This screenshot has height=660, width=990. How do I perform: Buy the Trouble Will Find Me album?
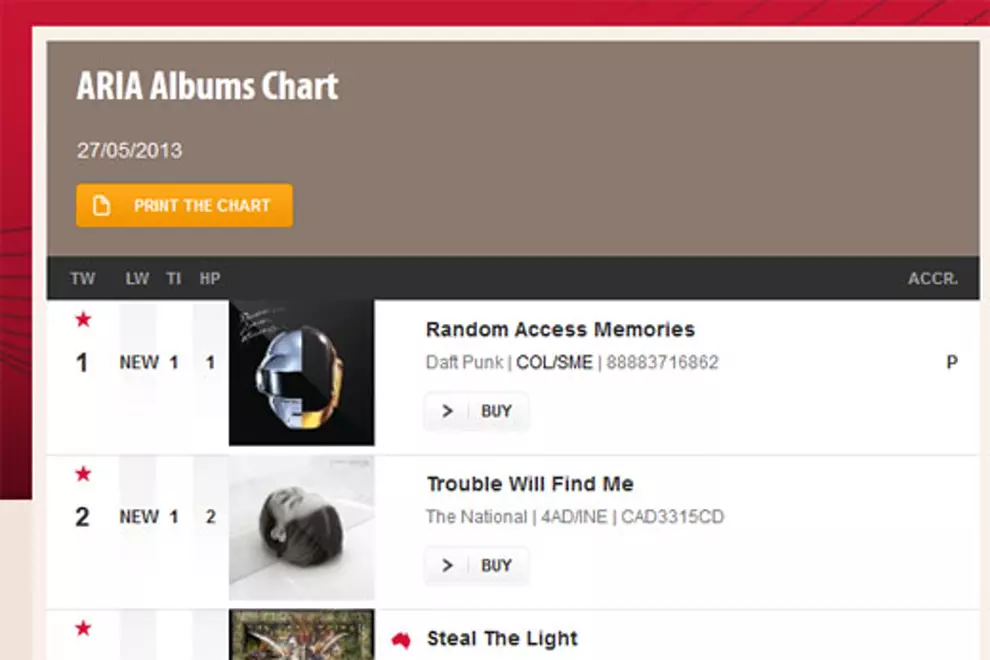click(496, 566)
